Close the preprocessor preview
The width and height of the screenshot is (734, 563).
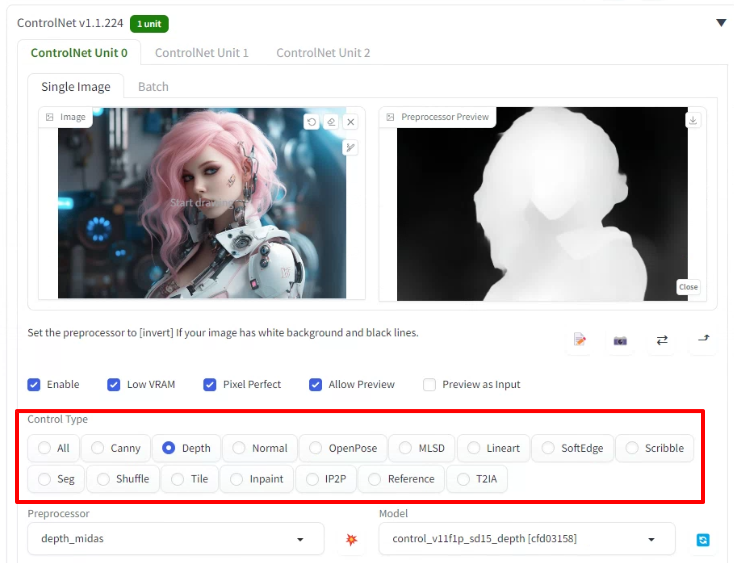click(x=688, y=287)
